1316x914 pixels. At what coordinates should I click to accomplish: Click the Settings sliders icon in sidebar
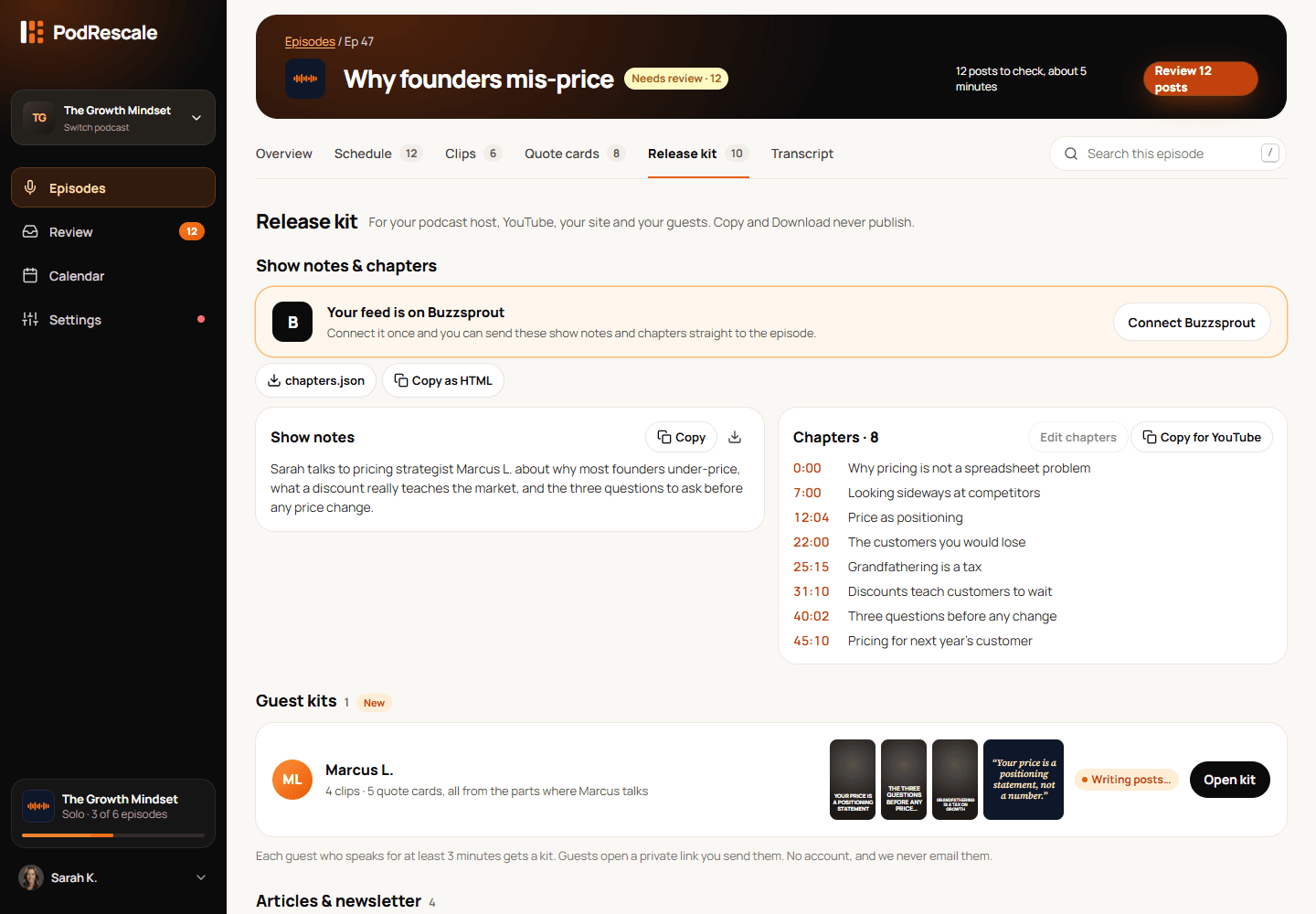[x=30, y=320]
